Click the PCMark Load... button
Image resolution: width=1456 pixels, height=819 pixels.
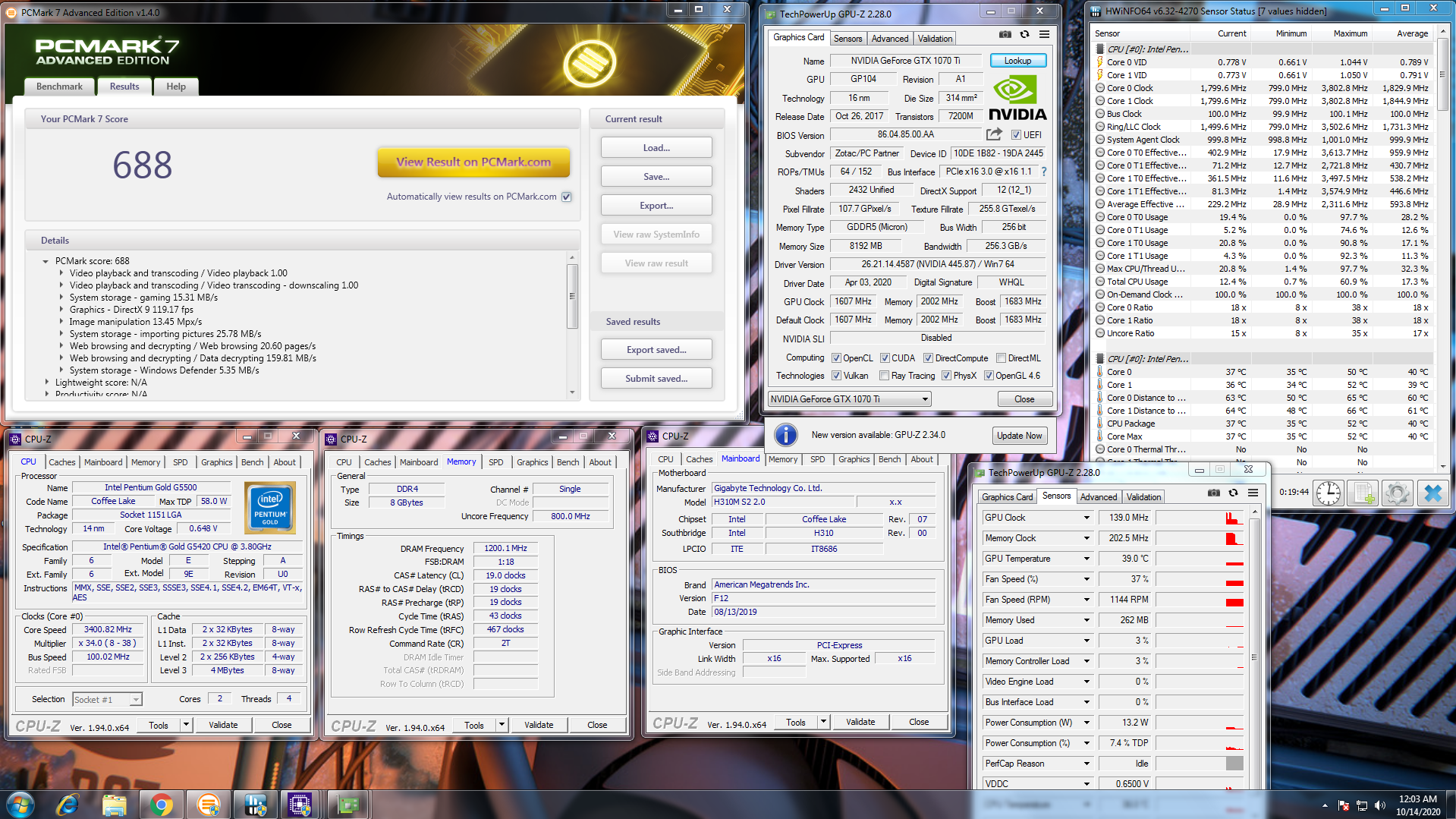(x=656, y=148)
